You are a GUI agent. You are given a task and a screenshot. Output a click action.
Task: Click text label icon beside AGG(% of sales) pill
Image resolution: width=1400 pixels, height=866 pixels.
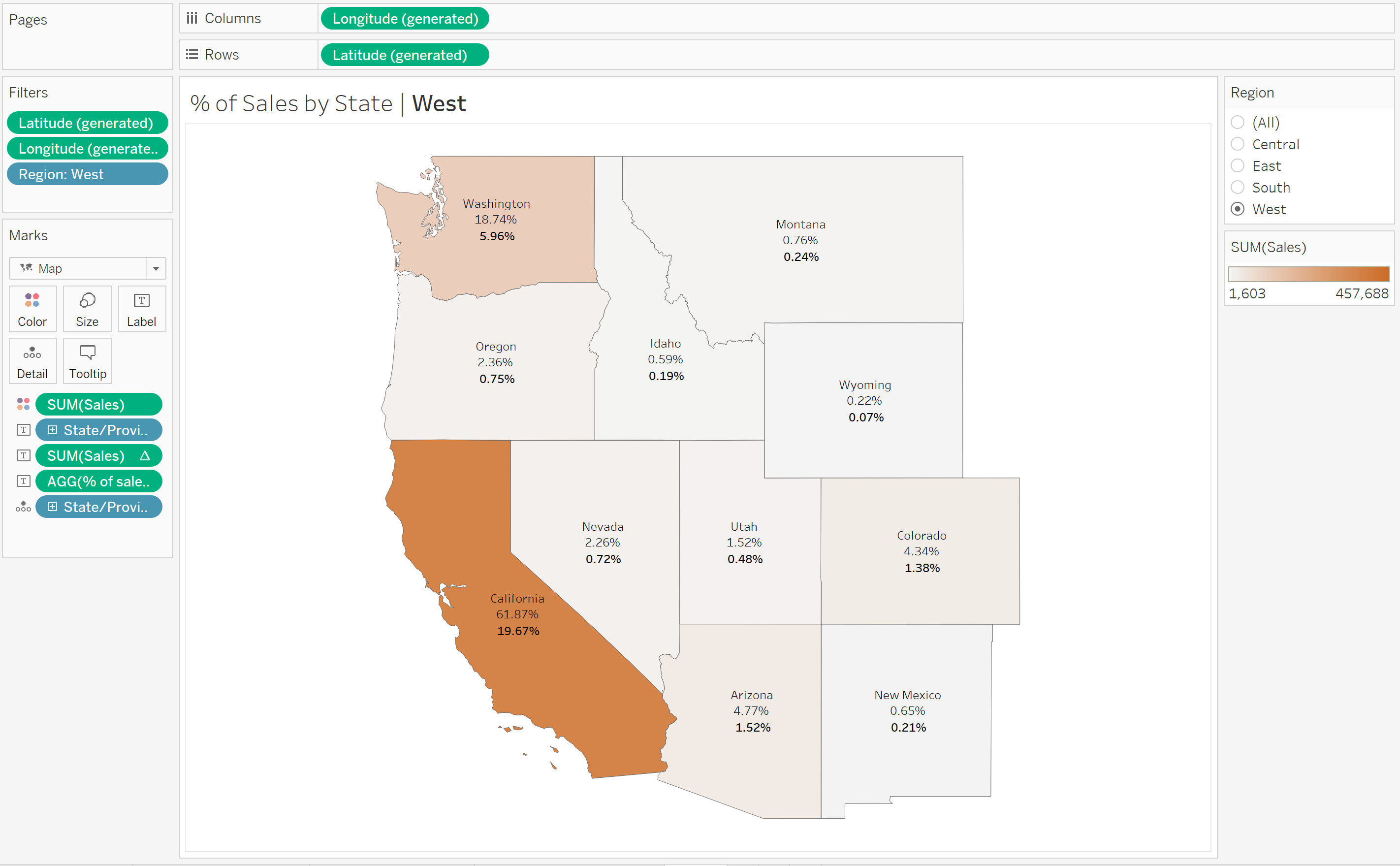(x=24, y=481)
